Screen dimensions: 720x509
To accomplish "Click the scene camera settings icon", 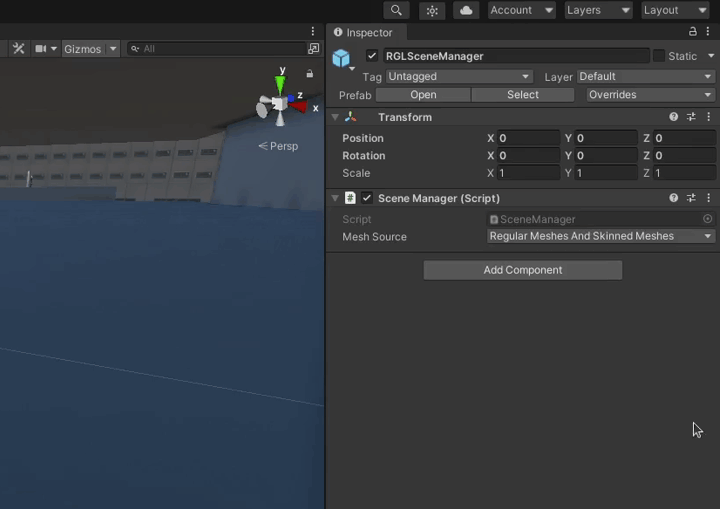I will click(x=41, y=48).
